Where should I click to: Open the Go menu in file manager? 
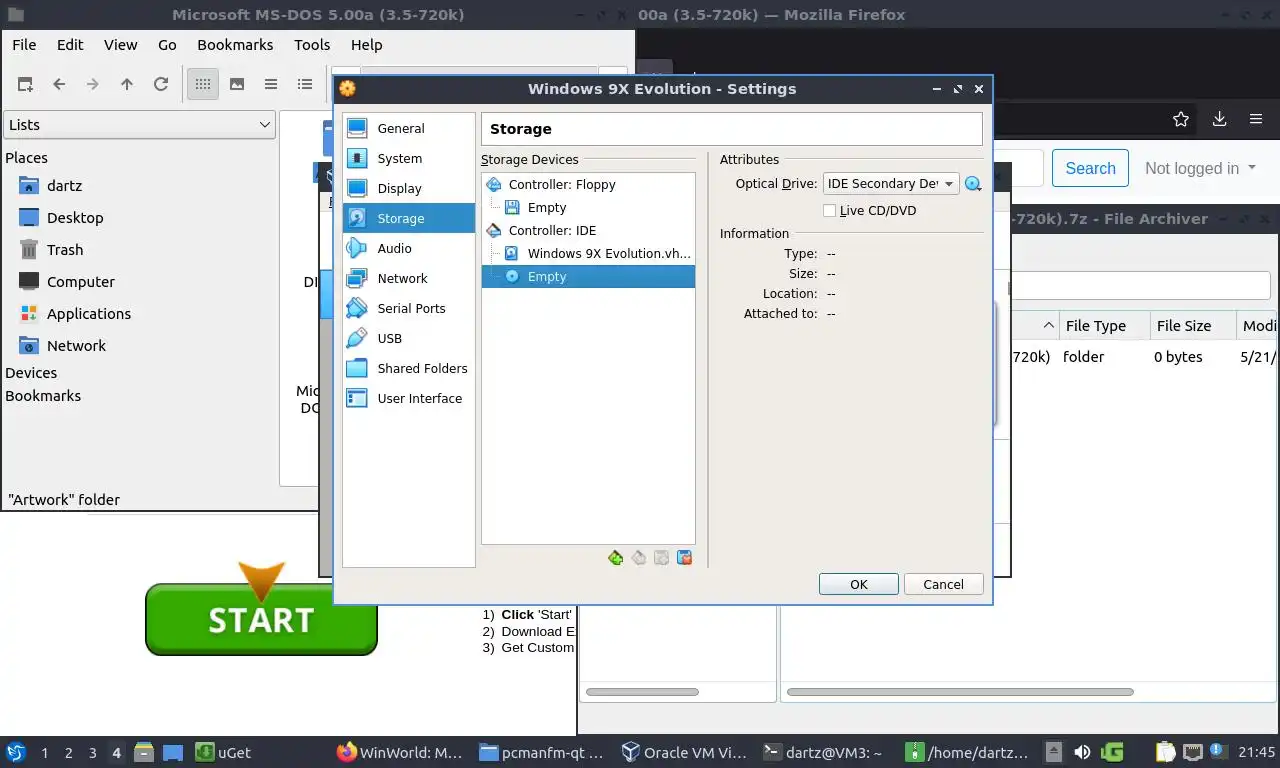click(167, 44)
